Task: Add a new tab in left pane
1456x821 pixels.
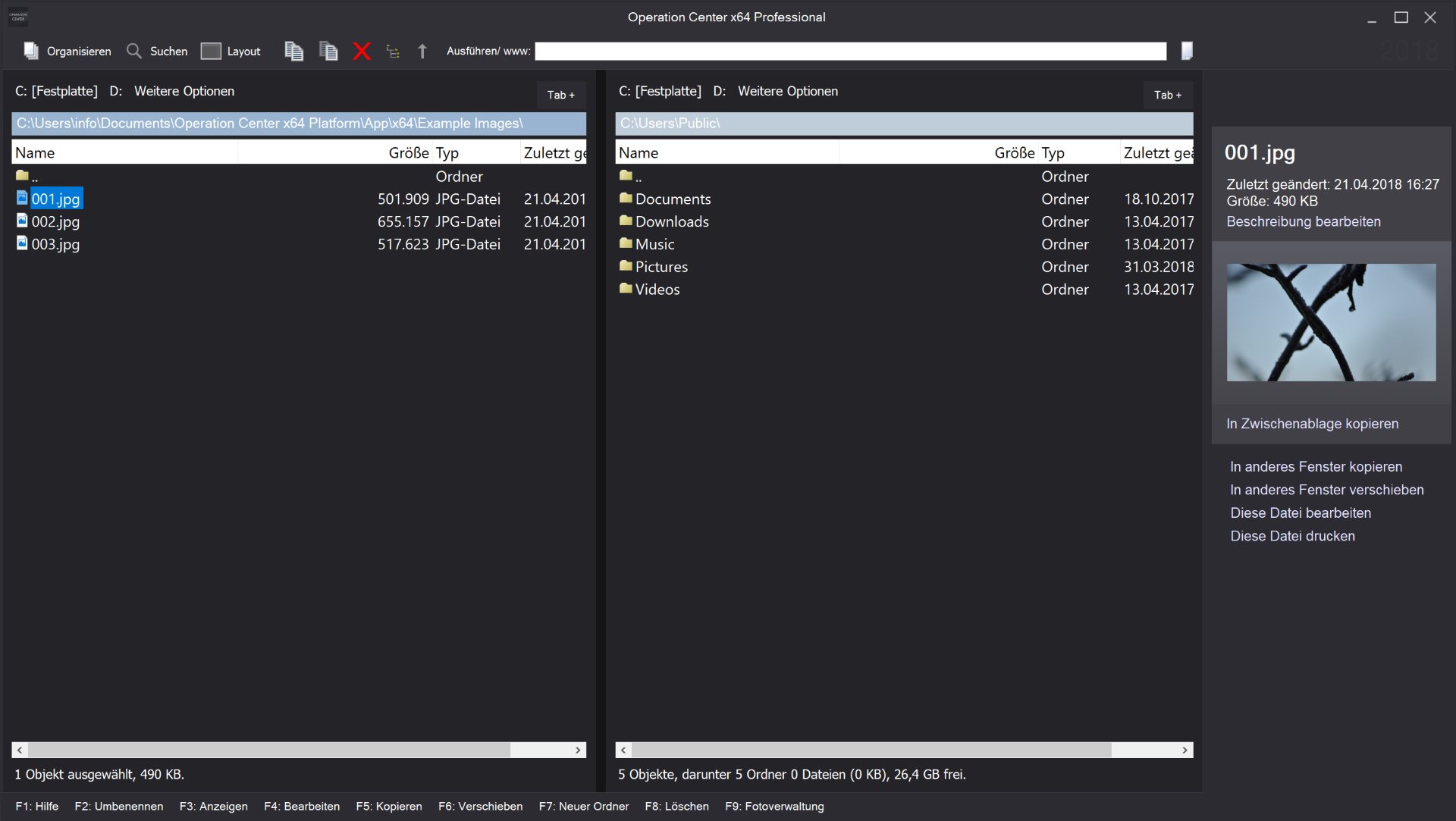Action: [x=560, y=95]
